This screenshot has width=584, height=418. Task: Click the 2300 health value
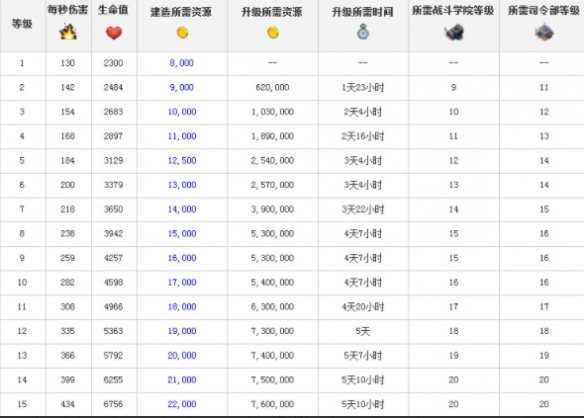(x=113, y=63)
